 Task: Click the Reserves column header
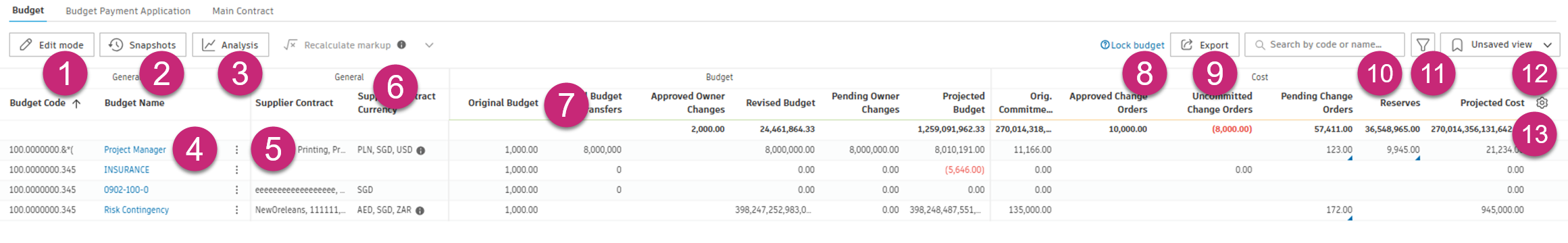point(1400,103)
